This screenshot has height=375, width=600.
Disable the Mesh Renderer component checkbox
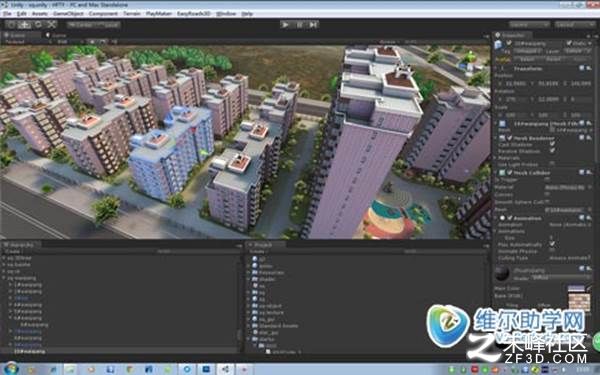[x=509, y=138]
